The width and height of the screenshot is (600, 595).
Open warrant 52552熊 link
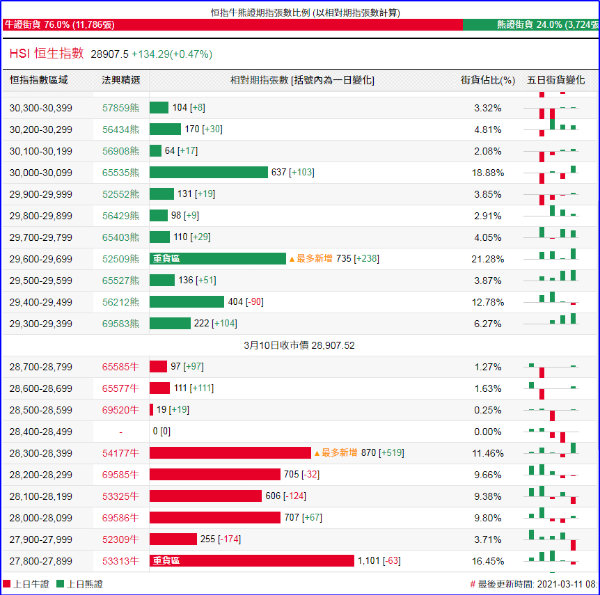pos(121,194)
